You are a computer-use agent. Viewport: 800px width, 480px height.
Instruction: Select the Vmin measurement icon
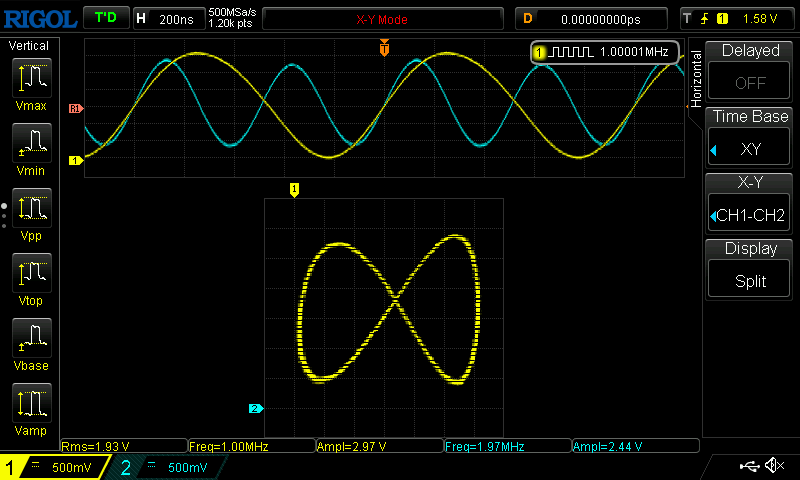32,143
